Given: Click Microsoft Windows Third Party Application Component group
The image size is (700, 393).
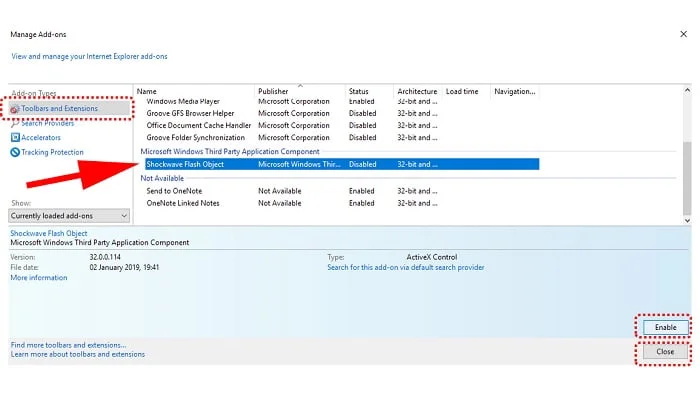Looking at the screenshot, I should point(230,152).
